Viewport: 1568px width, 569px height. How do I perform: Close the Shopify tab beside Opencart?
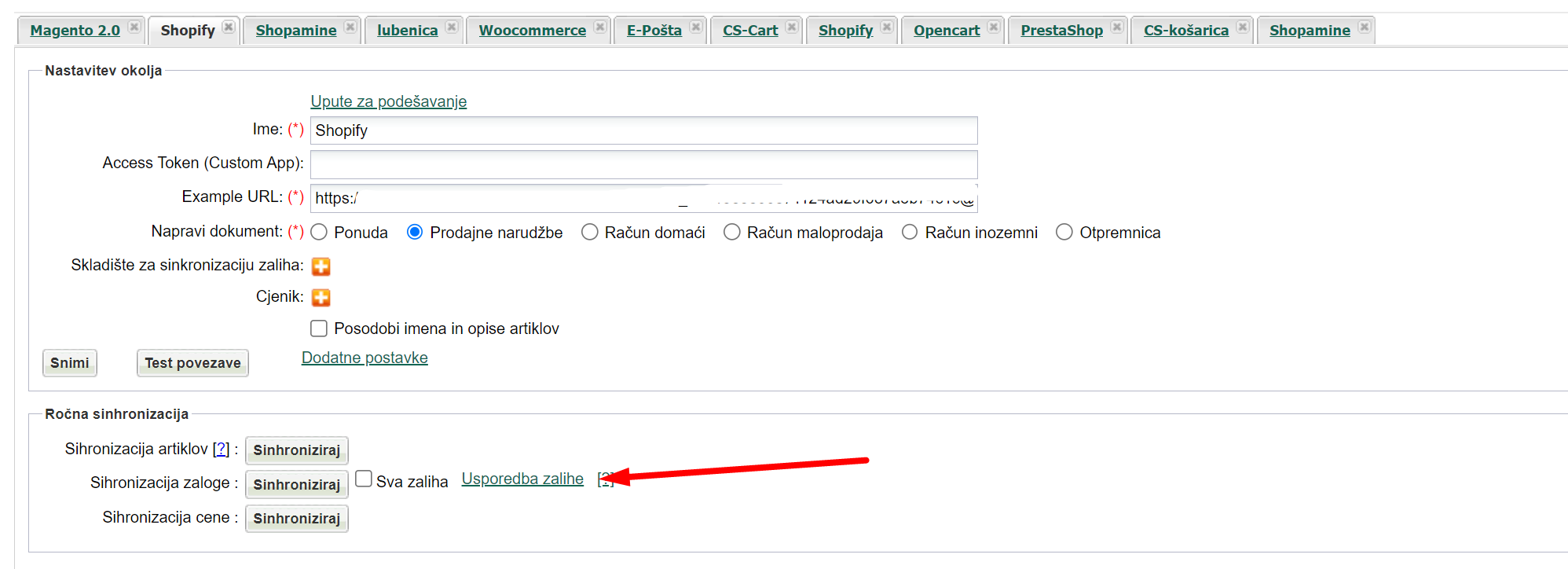887,28
